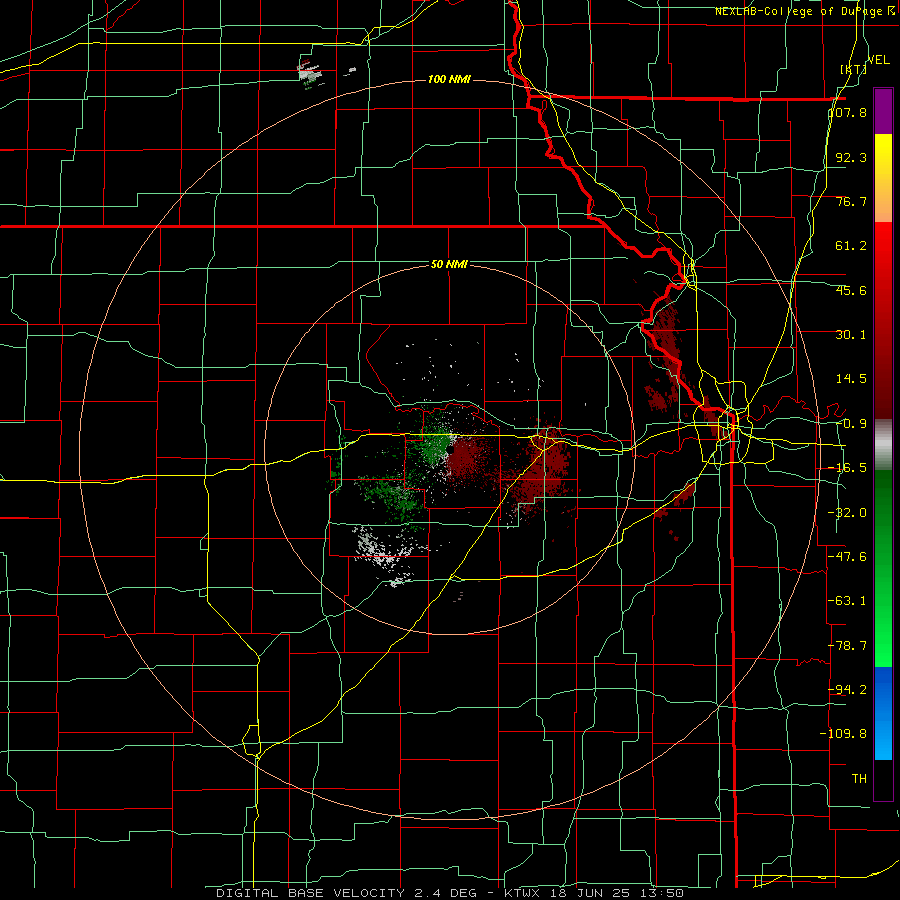
Task: Click the TH label on legend
Action: 859,779
